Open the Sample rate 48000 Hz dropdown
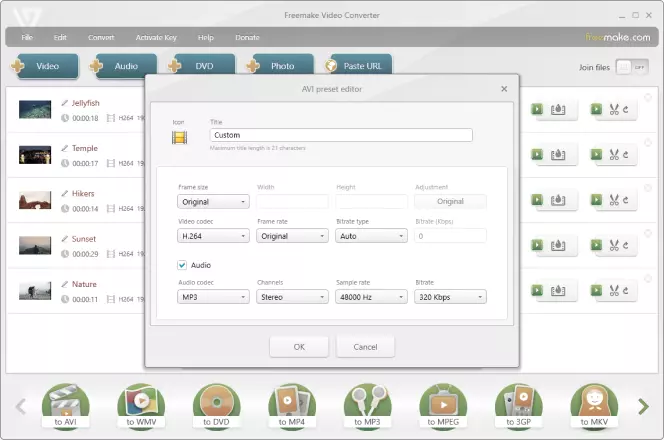 [371, 297]
